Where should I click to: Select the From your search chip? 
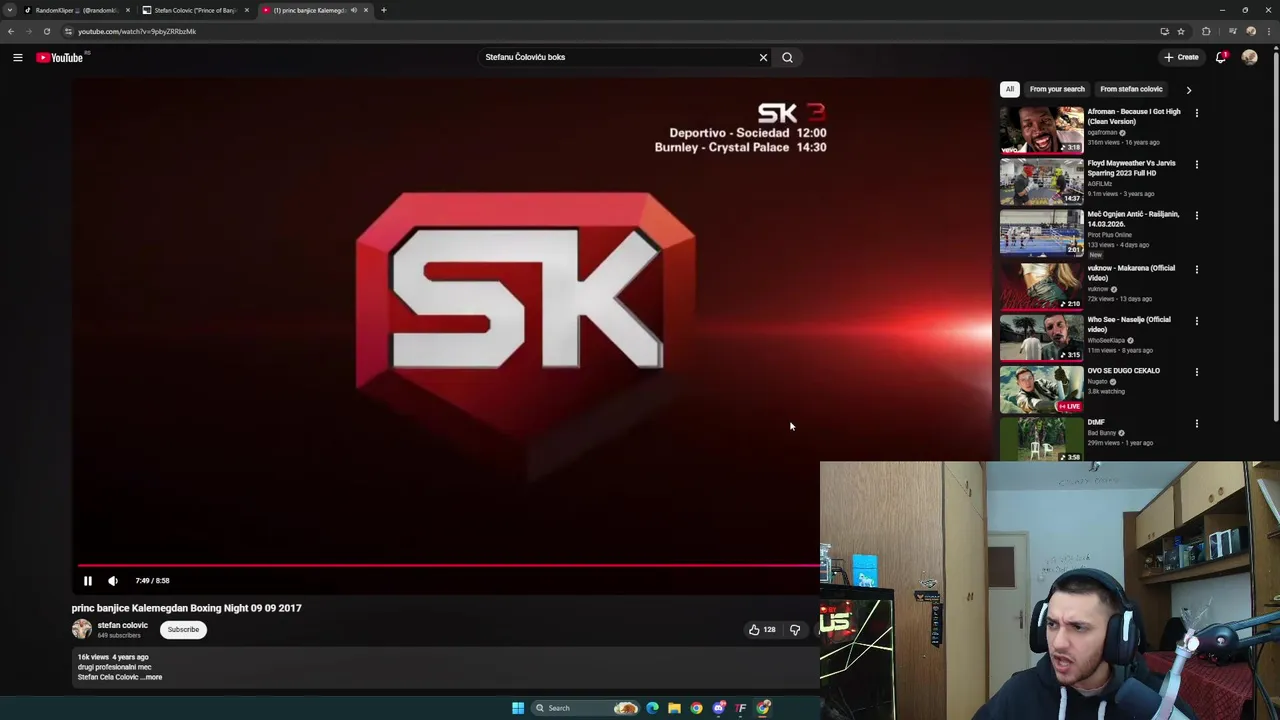coord(1057,89)
